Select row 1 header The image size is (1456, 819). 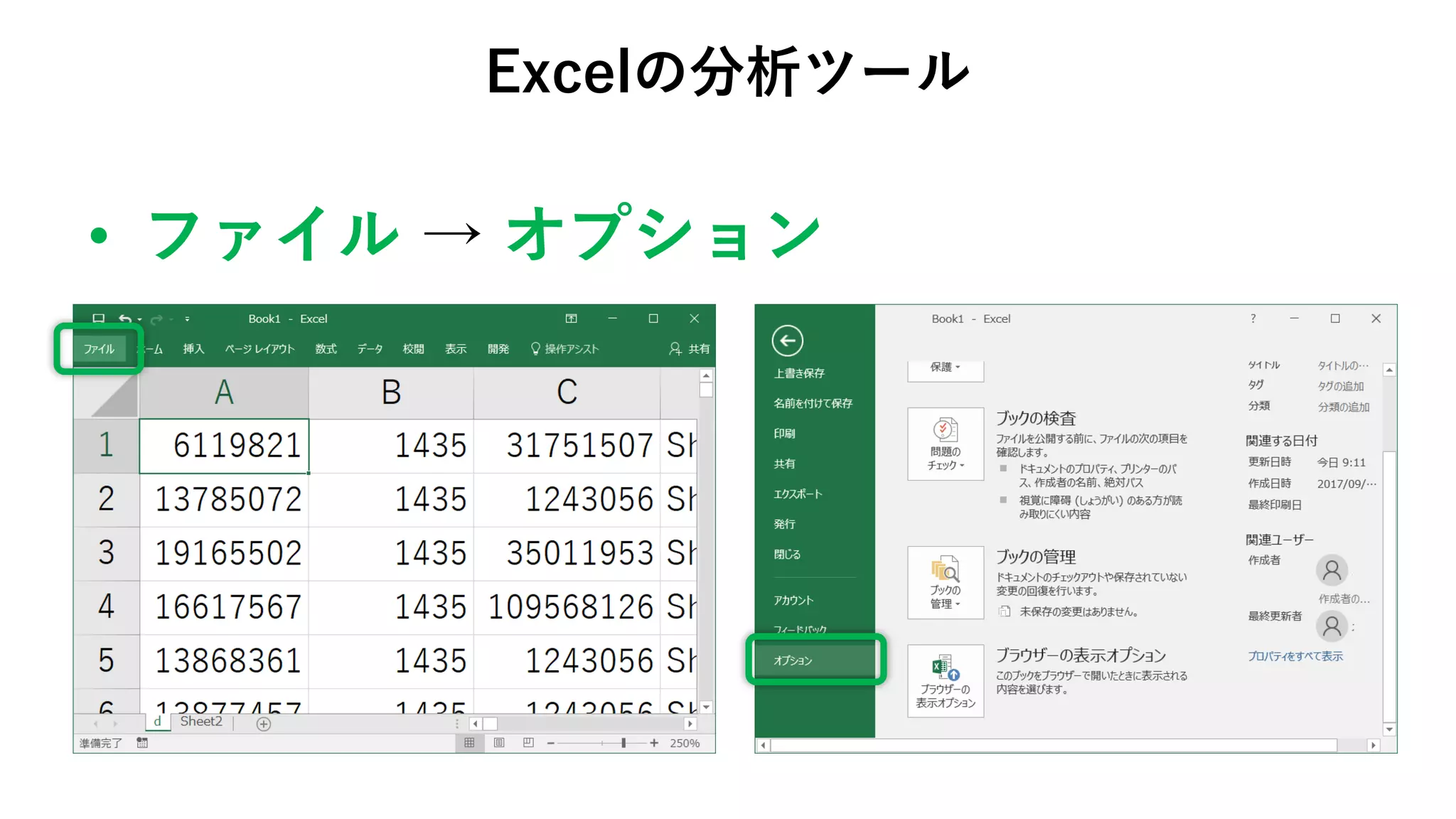(x=106, y=445)
